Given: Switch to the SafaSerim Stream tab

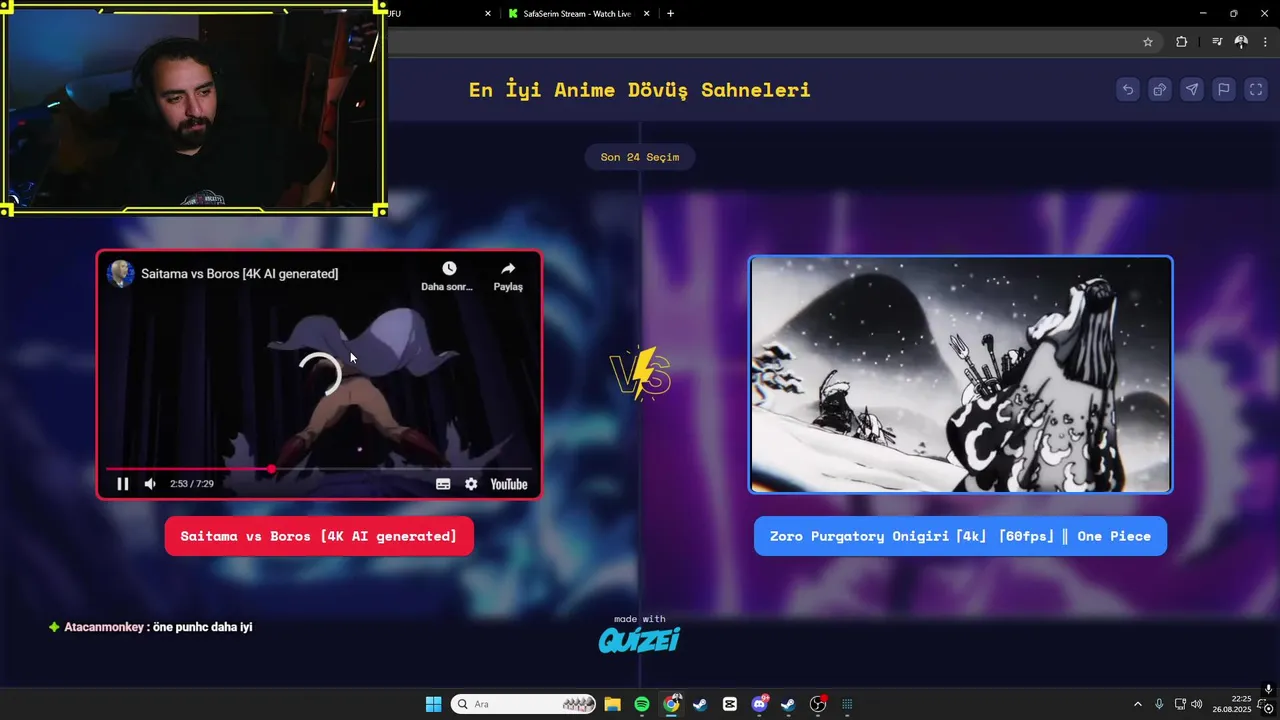Looking at the screenshot, I should point(576,14).
